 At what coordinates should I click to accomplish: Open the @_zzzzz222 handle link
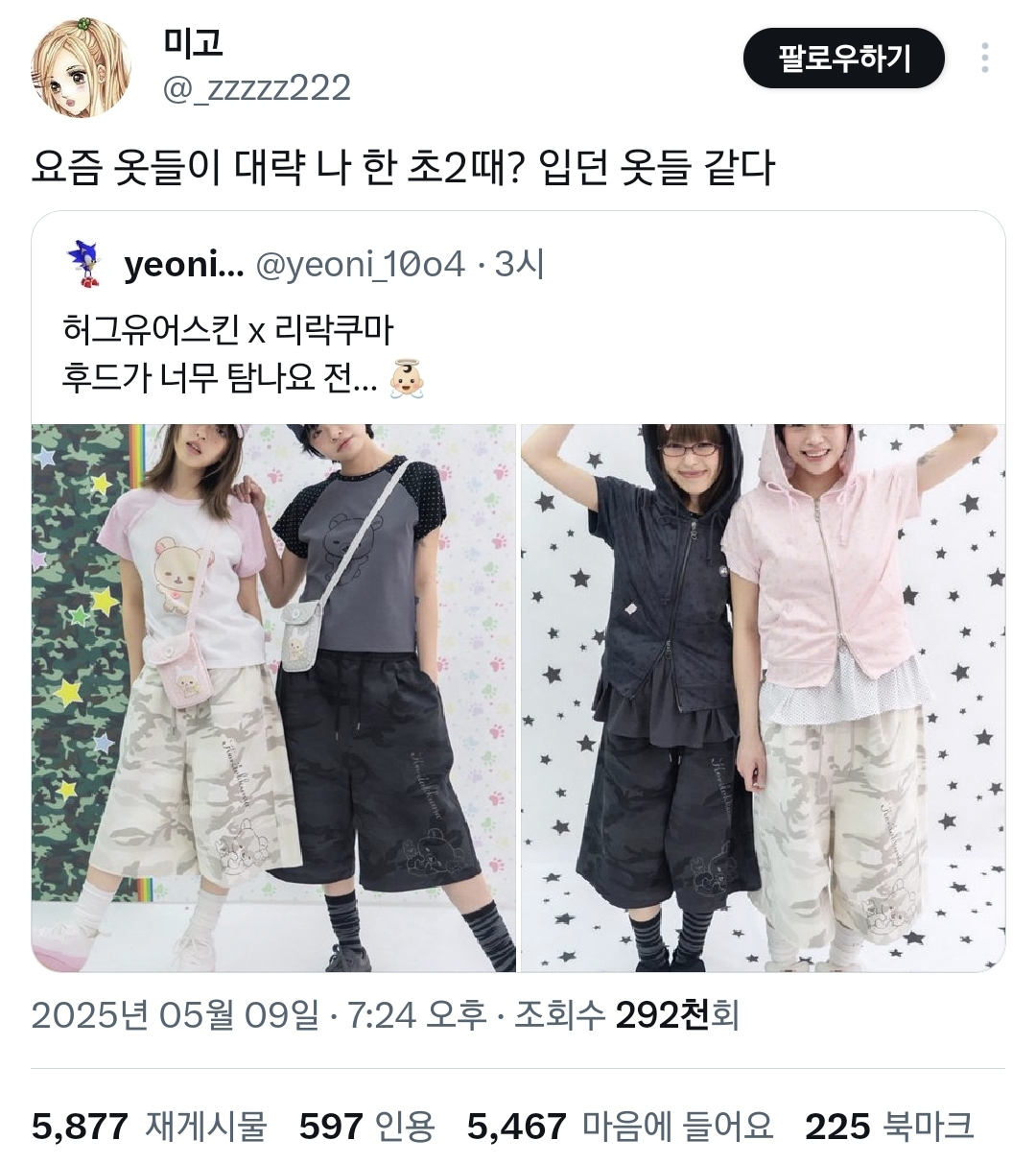pyautogui.click(x=257, y=87)
